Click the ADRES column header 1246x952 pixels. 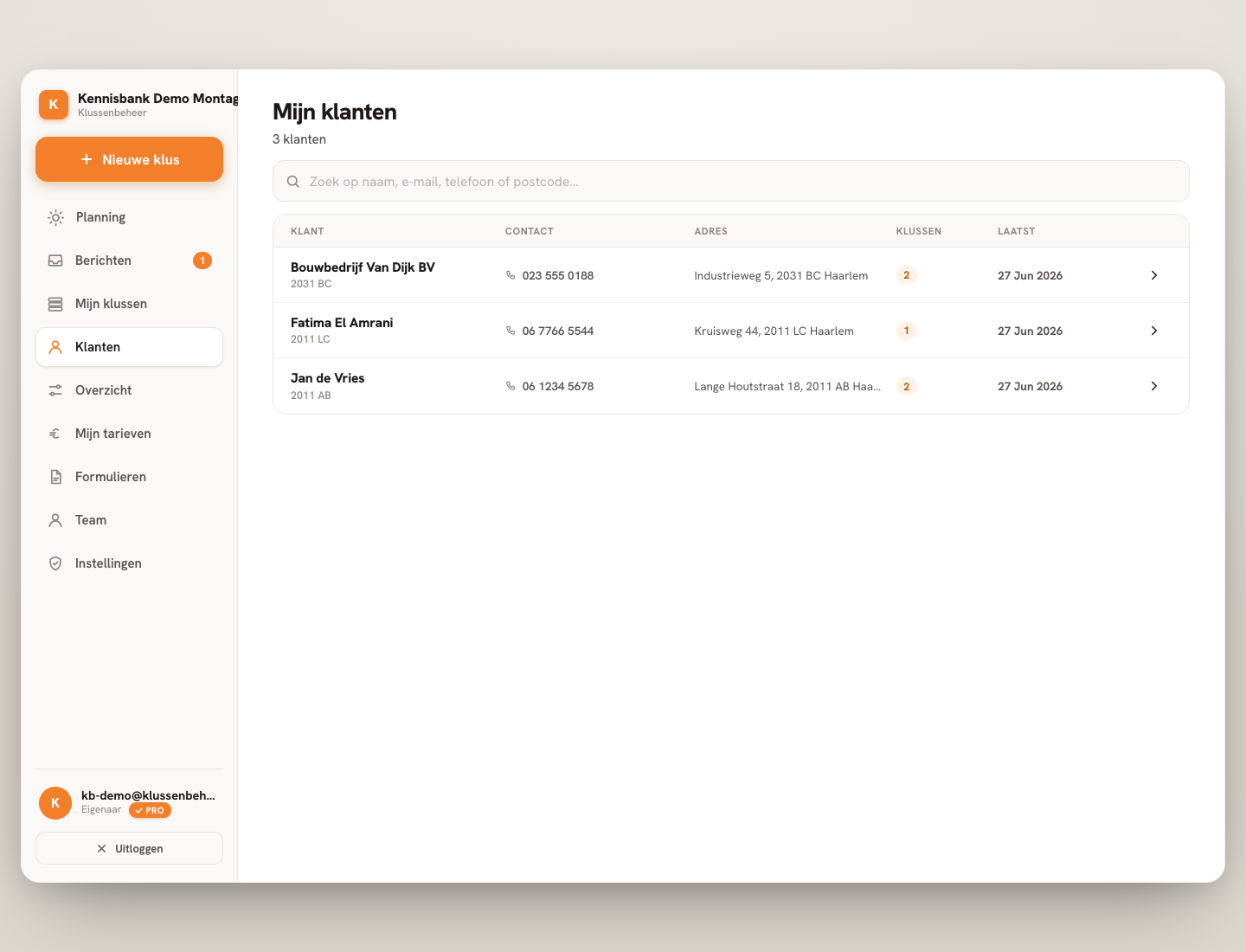coord(711,231)
